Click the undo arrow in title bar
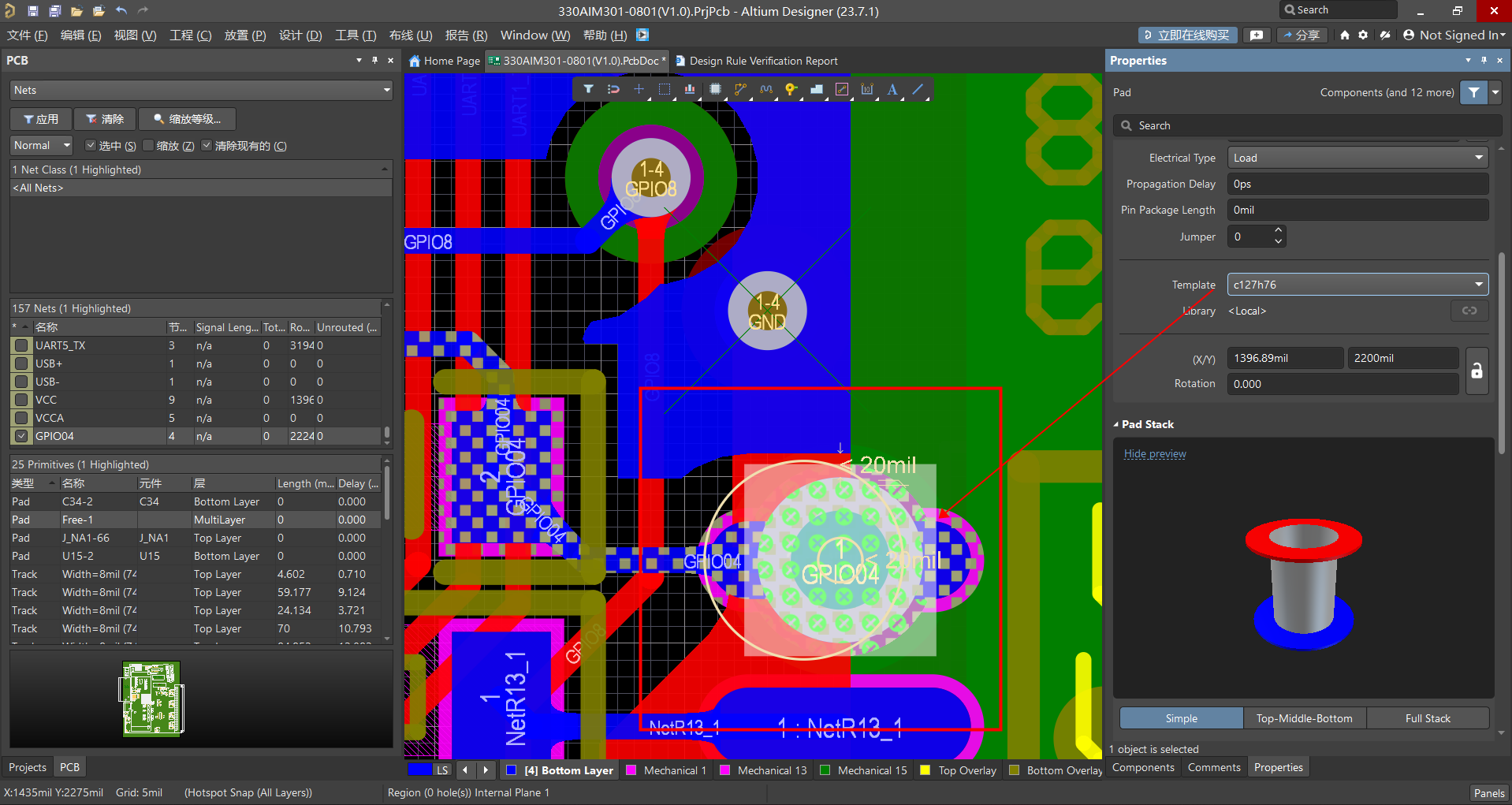The height and width of the screenshot is (805, 1512). pyautogui.click(x=121, y=11)
